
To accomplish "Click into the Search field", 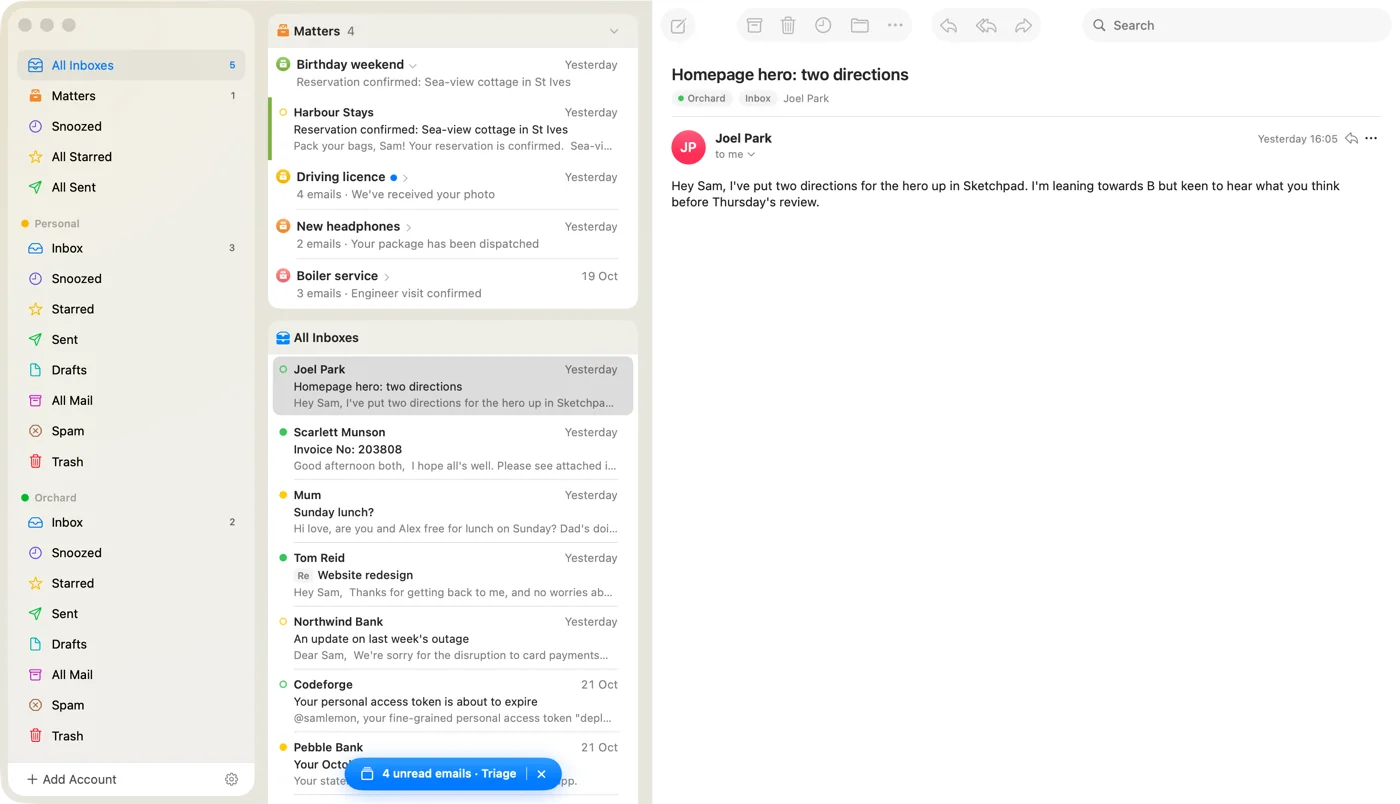I will coord(1236,26).
